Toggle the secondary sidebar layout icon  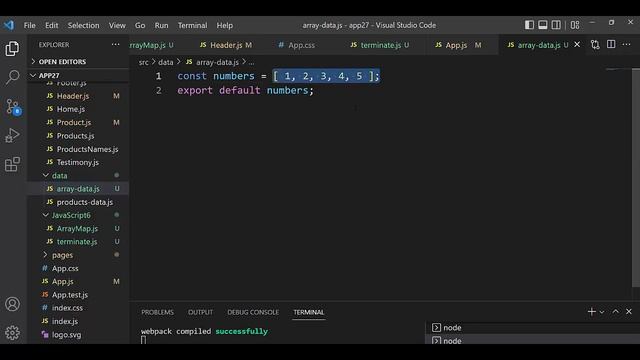pyautogui.click(x=556, y=25)
